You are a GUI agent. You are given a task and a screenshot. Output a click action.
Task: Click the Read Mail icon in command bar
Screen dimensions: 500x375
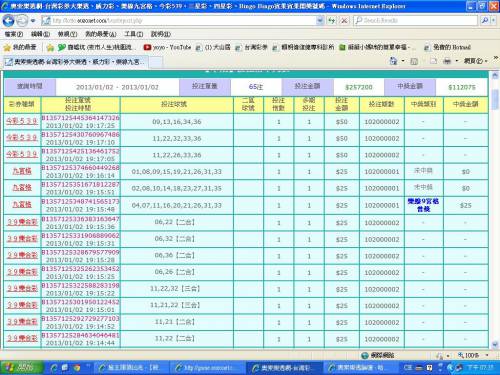pyautogui.click(x=433, y=61)
